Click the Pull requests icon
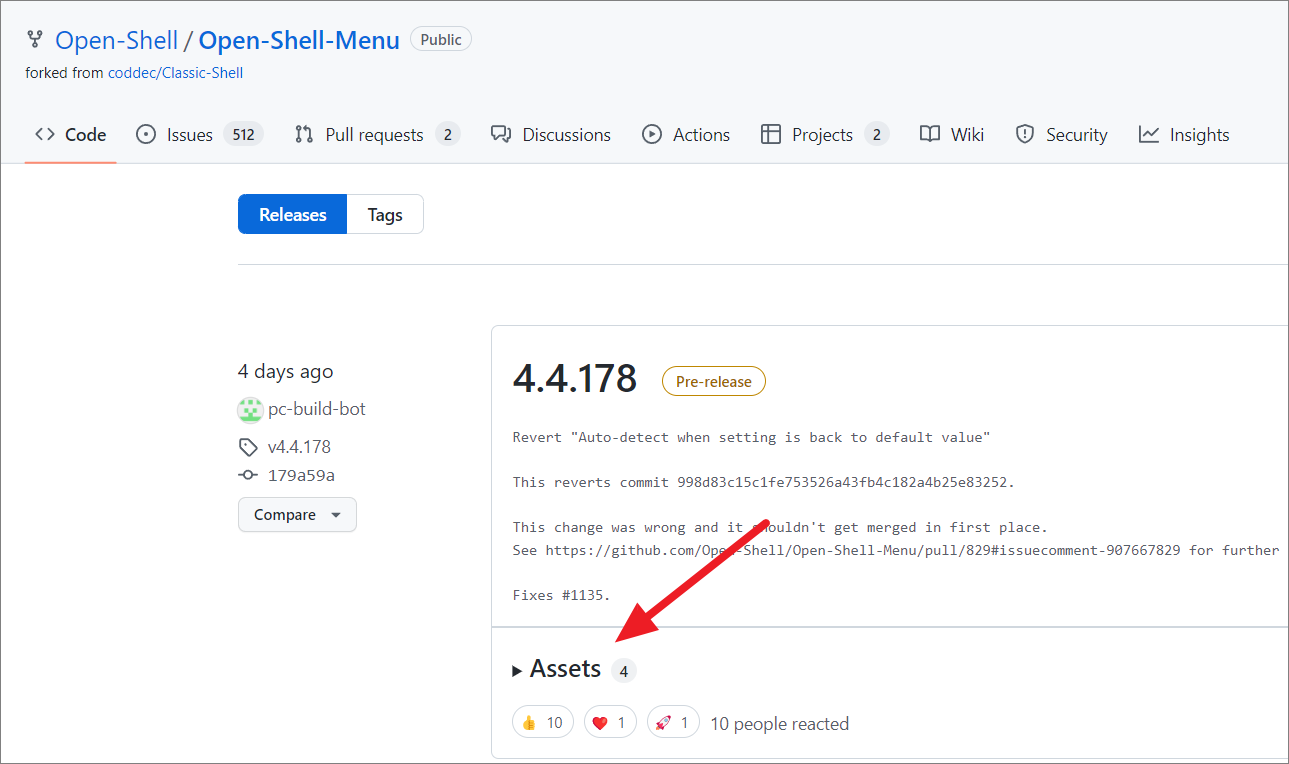This screenshot has height=764, width=1289. (x=304, y=134)
